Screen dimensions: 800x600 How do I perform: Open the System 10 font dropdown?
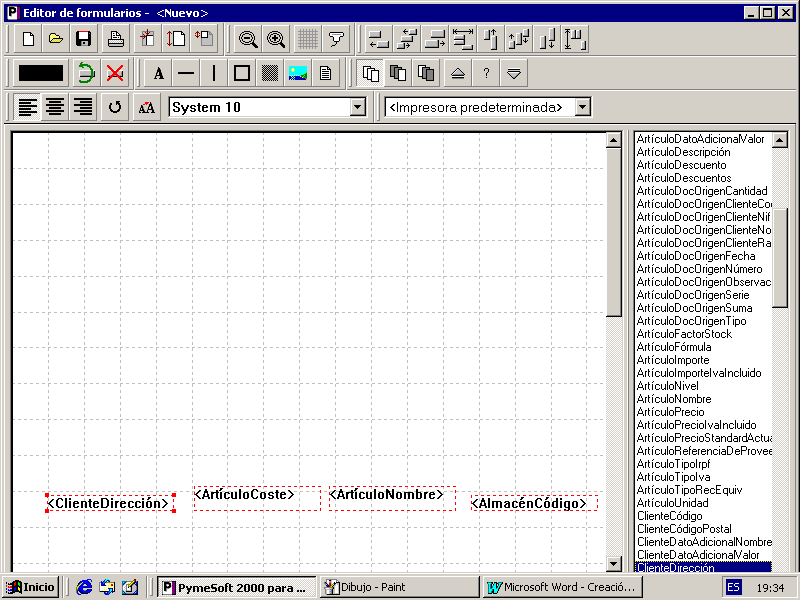pyautogui.click(x=358, y=107)
